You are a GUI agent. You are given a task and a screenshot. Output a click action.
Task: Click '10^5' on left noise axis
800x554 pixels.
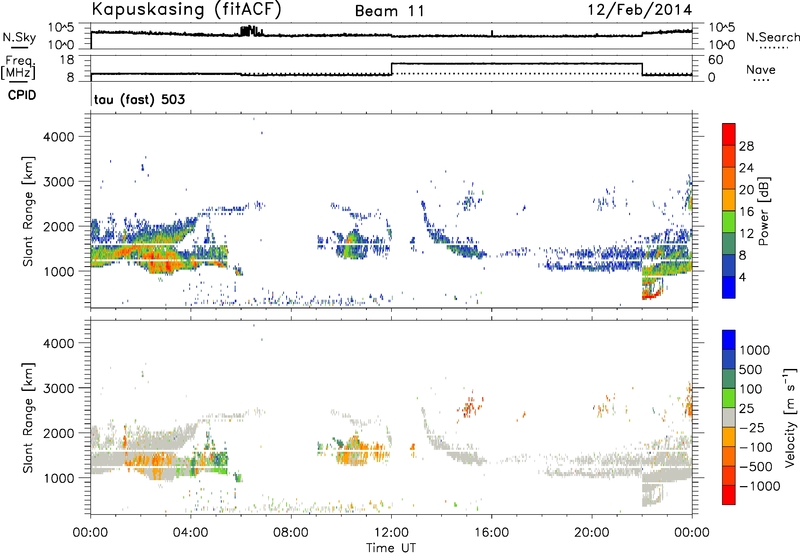tap(61, 28)
